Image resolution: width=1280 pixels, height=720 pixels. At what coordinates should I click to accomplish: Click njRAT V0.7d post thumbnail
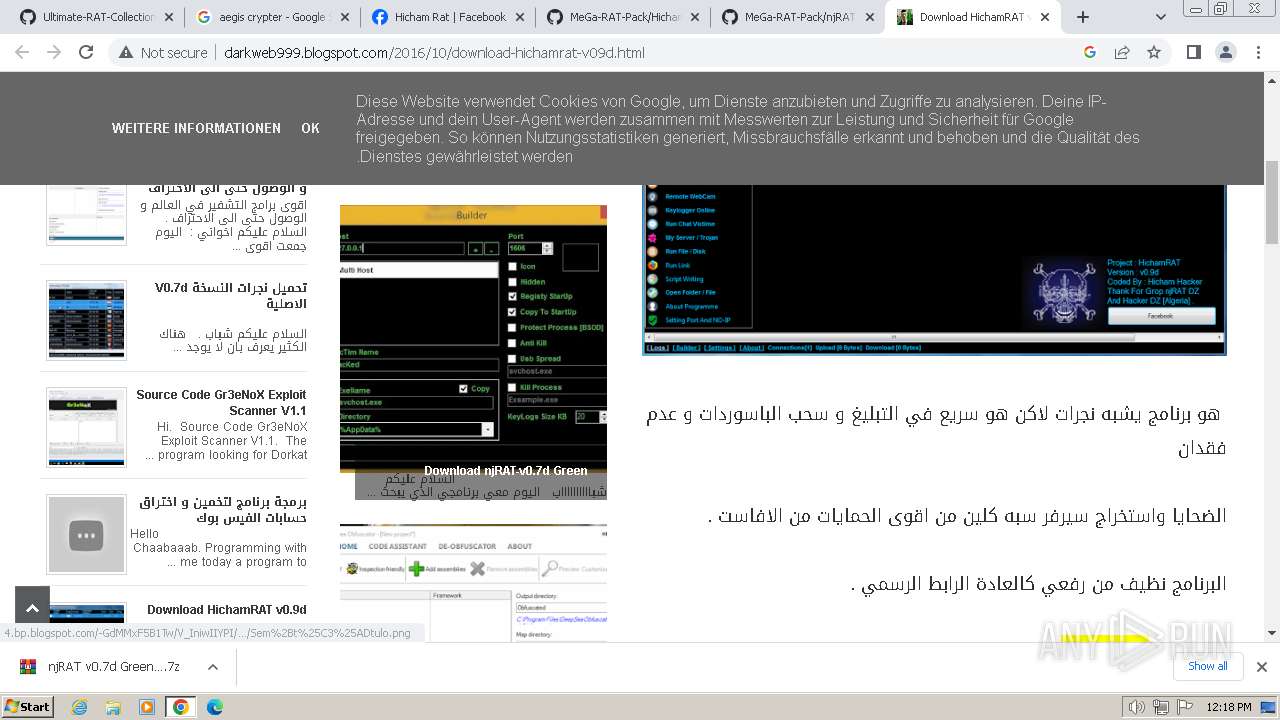[86, 320]
